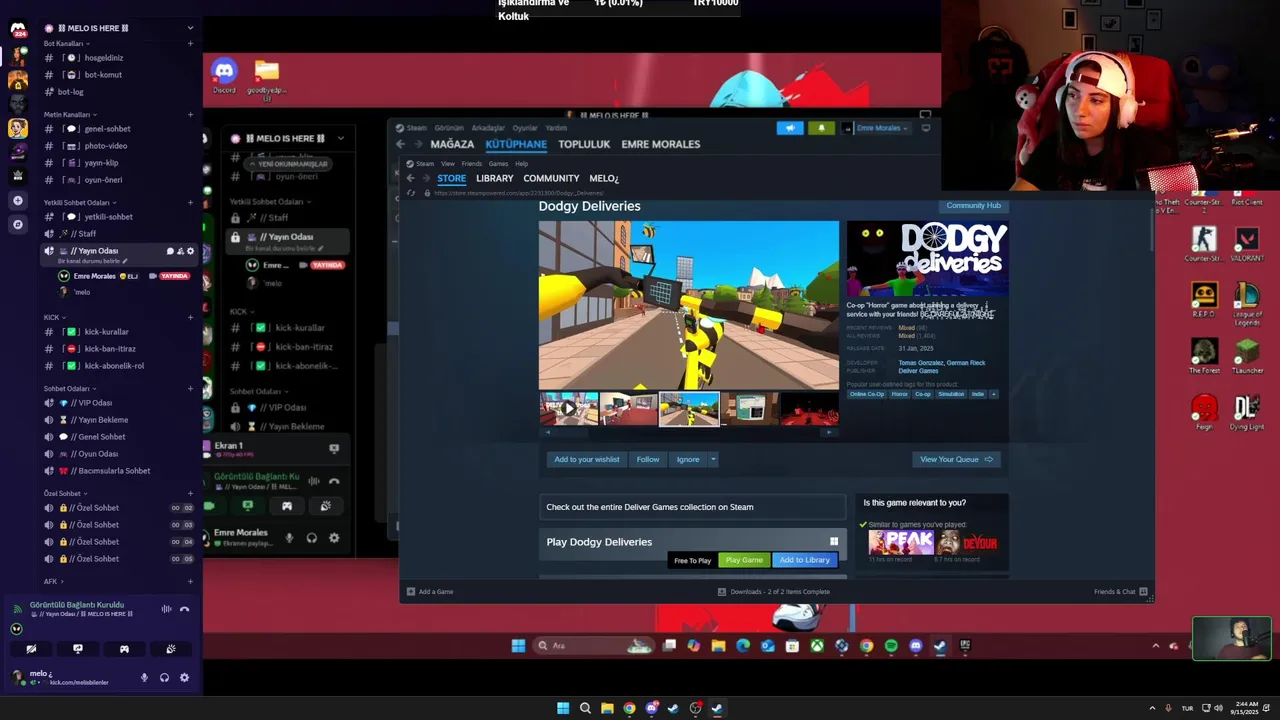Click Steam announcements megaphone icon

[x=790, y=128]
